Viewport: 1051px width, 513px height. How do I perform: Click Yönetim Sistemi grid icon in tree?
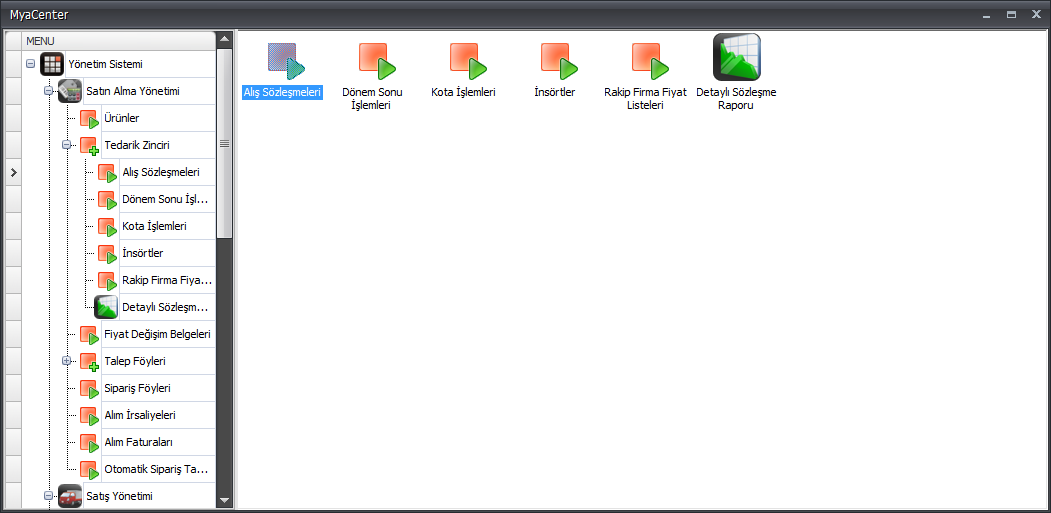click(x=52, y=64)
